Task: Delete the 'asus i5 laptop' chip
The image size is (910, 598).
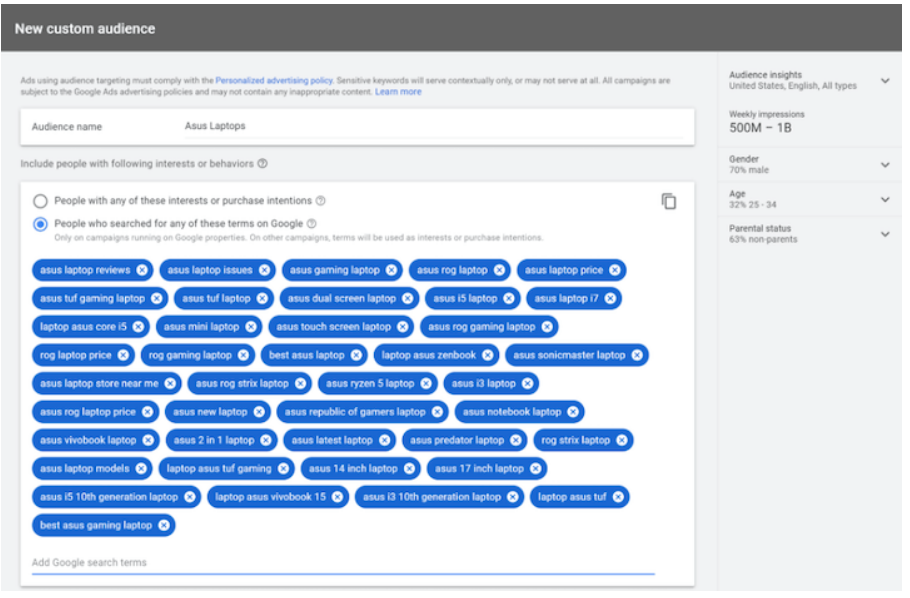Action: click(509, 299)
